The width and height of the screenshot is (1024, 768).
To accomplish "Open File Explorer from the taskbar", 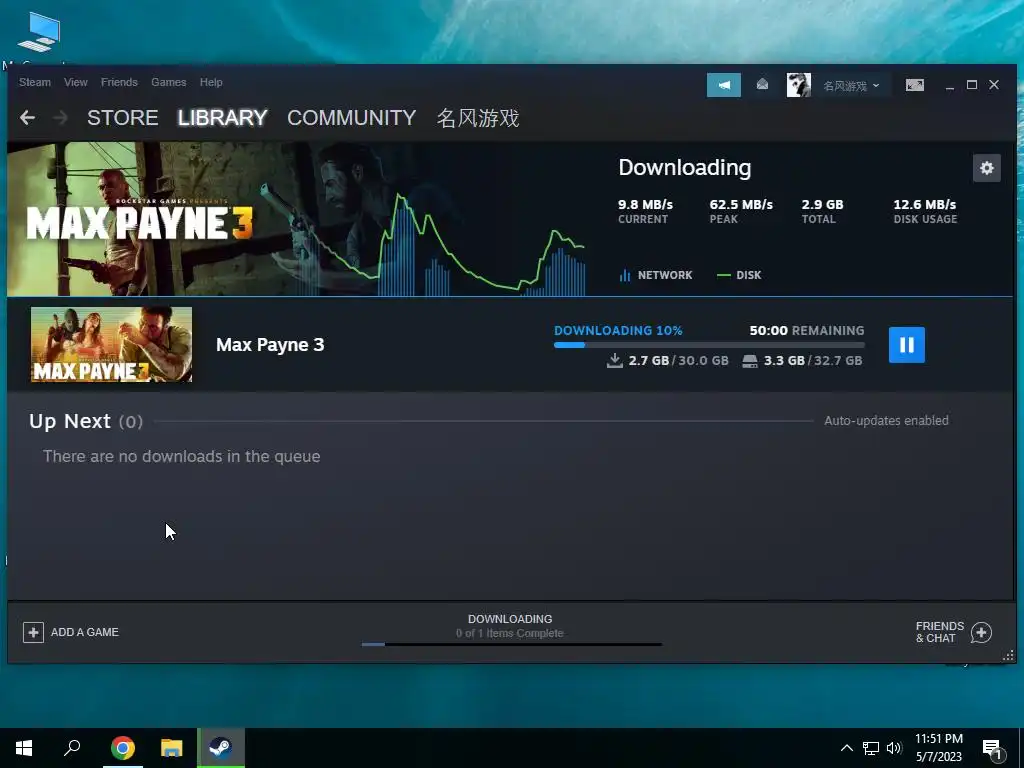I will pyautogui.click(x=172, y=748).
